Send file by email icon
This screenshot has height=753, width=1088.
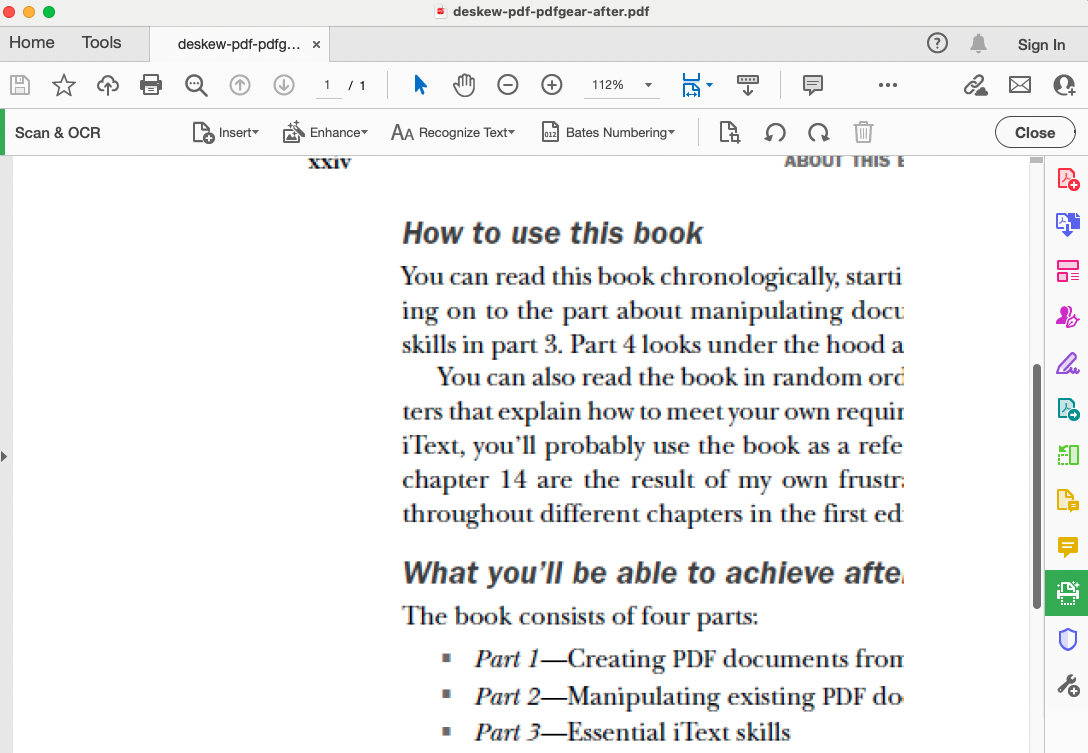(1019, 85)
